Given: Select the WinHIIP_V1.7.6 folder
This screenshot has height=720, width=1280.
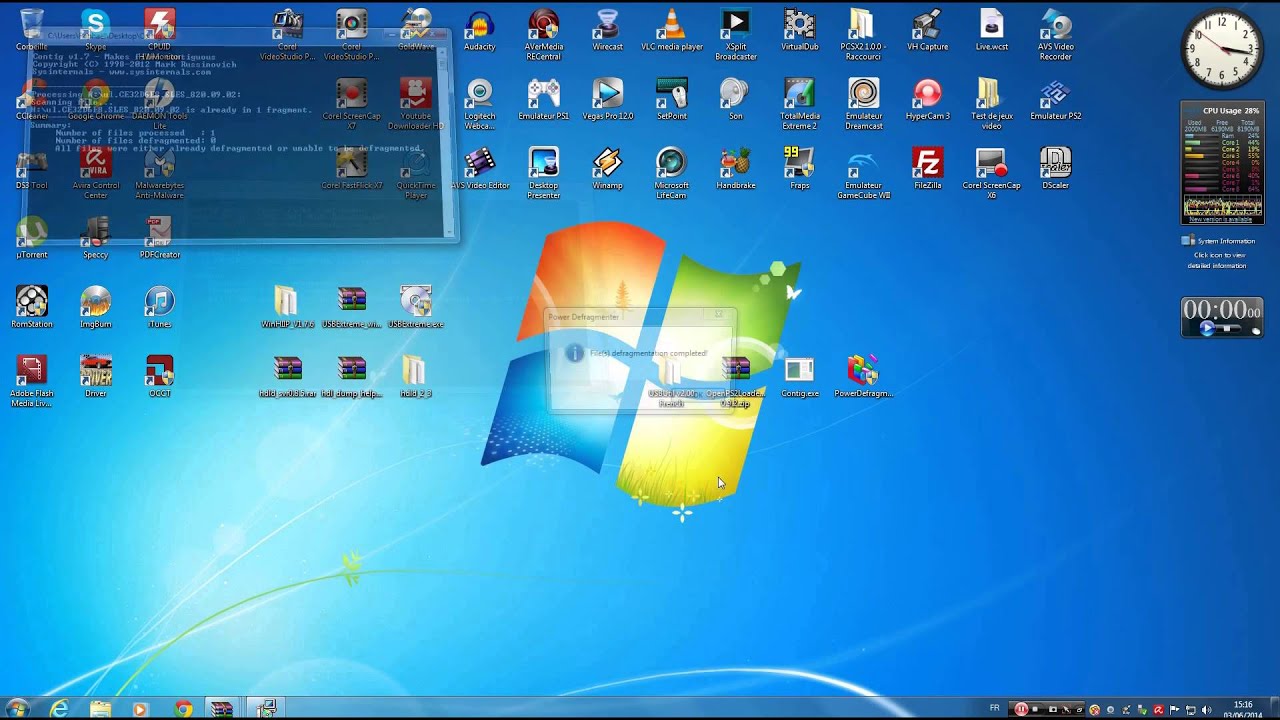Looking at the screenshot, I should [287, 307].
